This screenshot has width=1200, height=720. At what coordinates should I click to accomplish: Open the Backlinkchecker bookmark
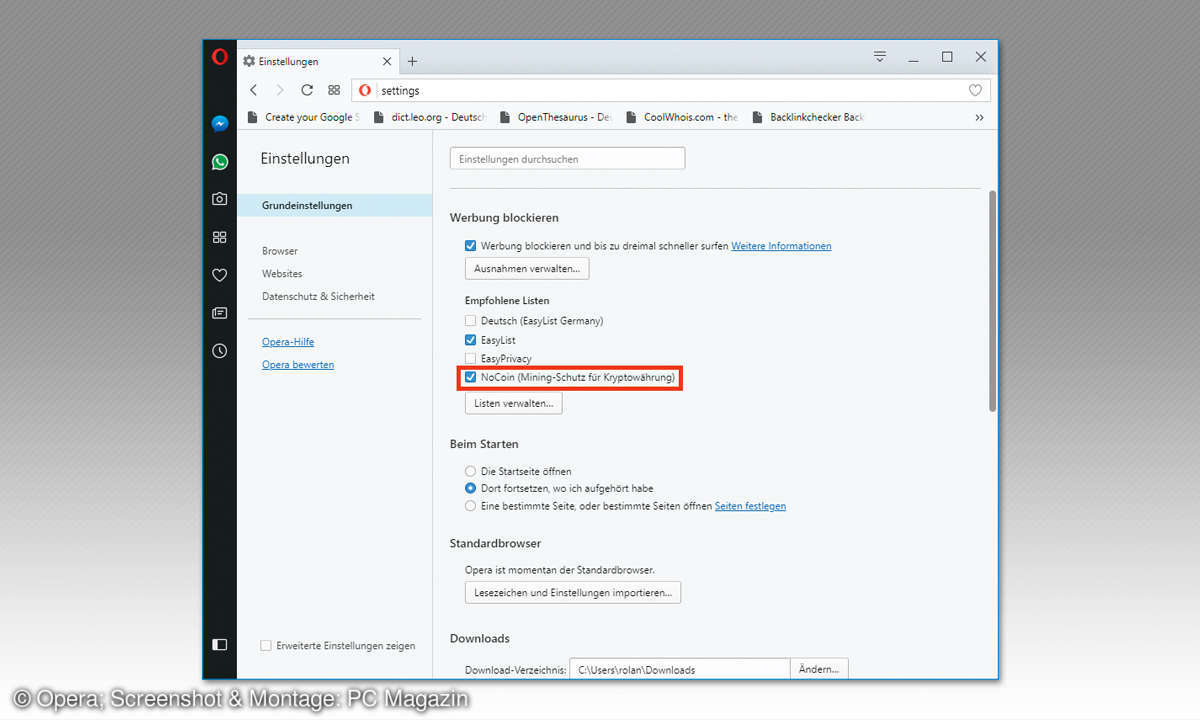pyautogui.click(x=808, y=117)
